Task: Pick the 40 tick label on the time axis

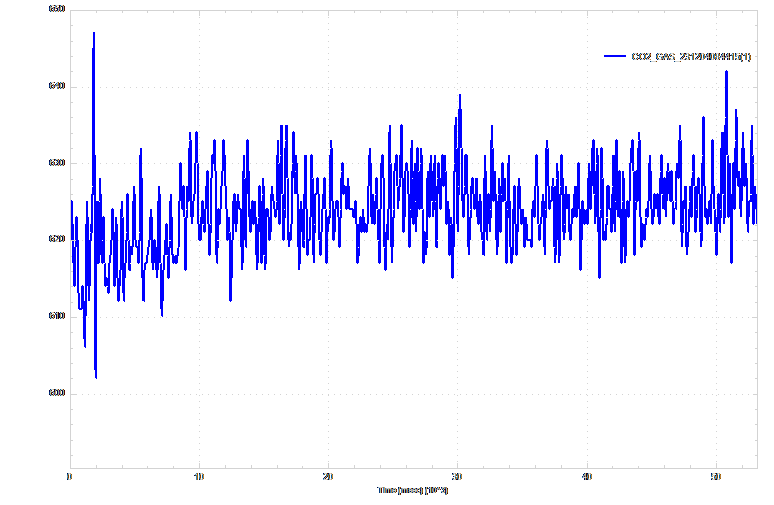Action: tap(586, 477)
